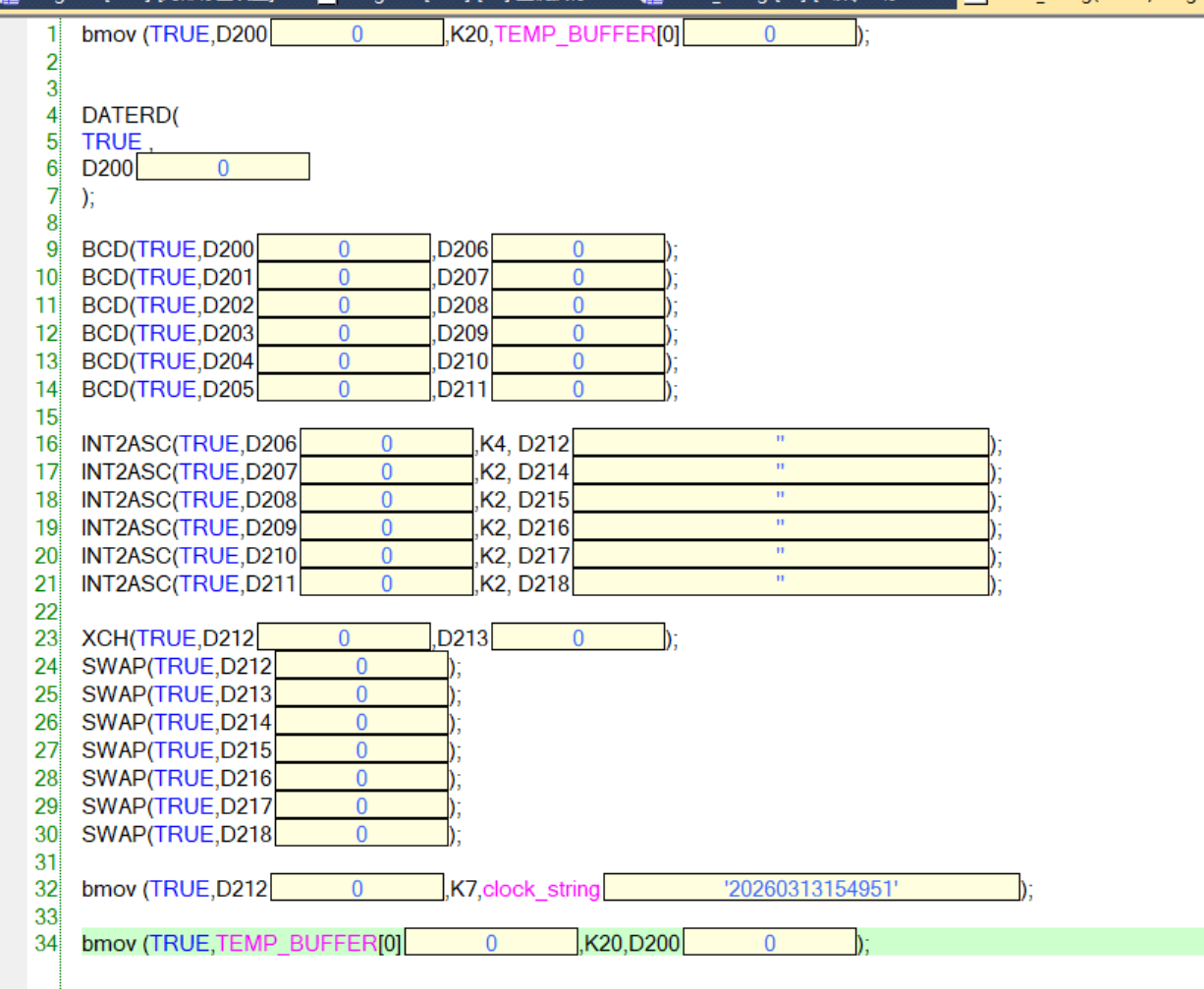This screenshot has width=1204, height=989.
Task: Click line number 32 in the gutter
Action: 46,889
